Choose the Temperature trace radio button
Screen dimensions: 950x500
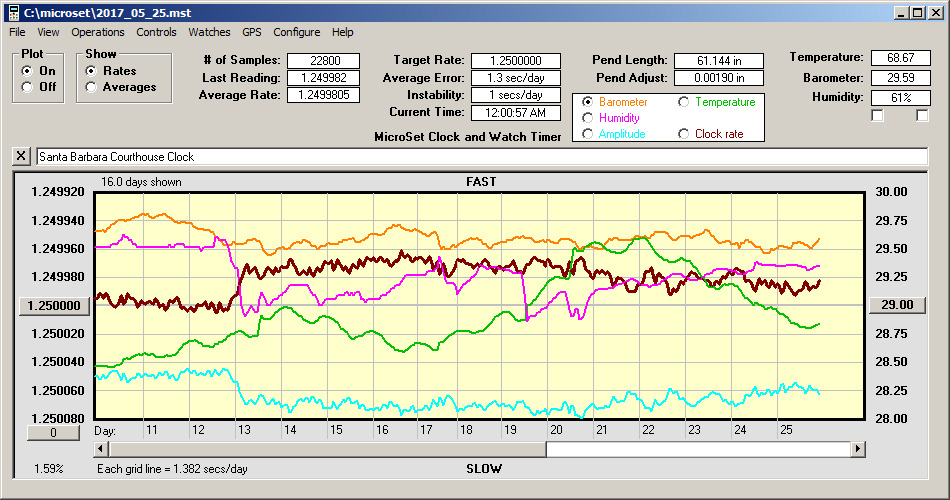[684, 102]
